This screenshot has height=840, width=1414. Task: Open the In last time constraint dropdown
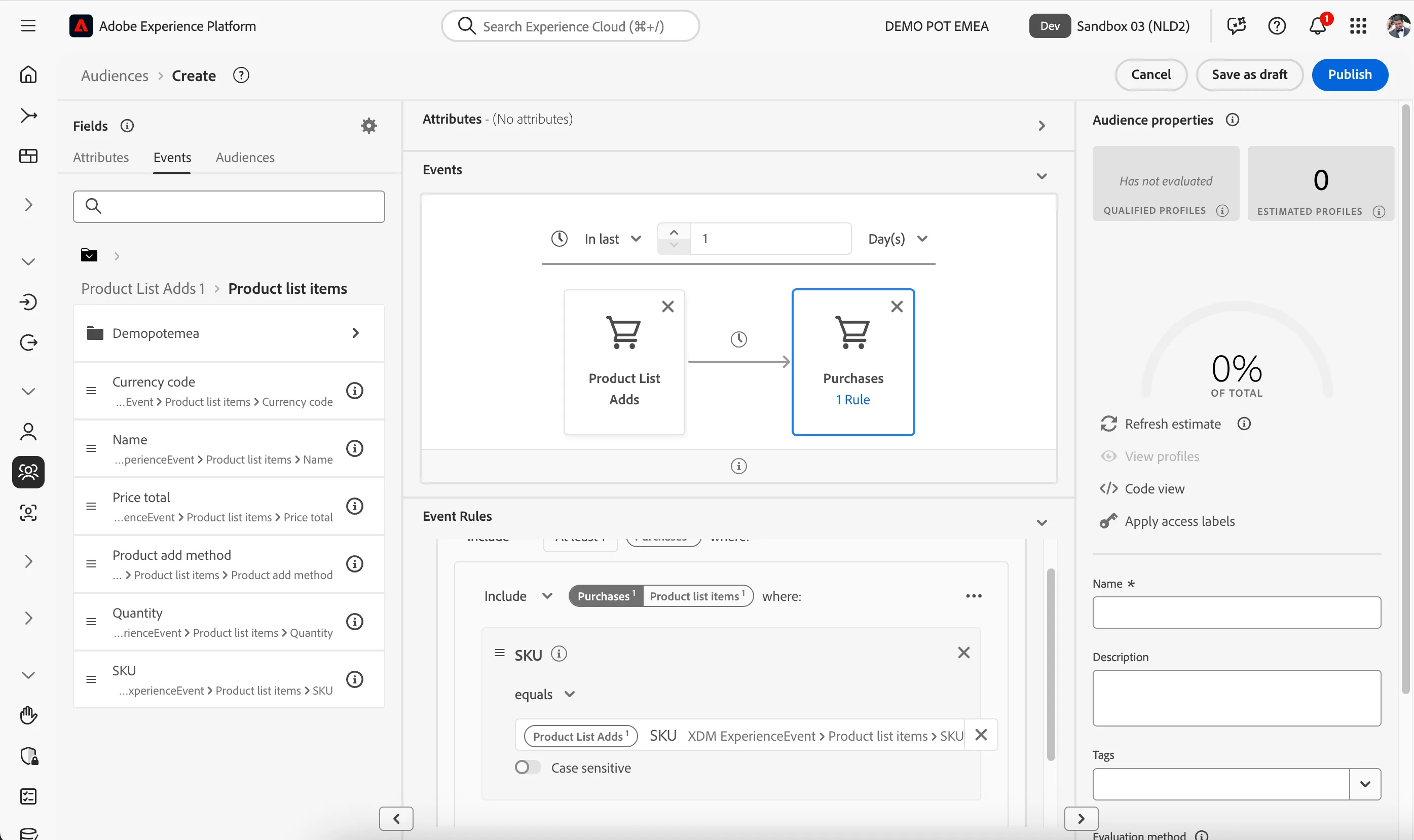click(x=613, y=239)
